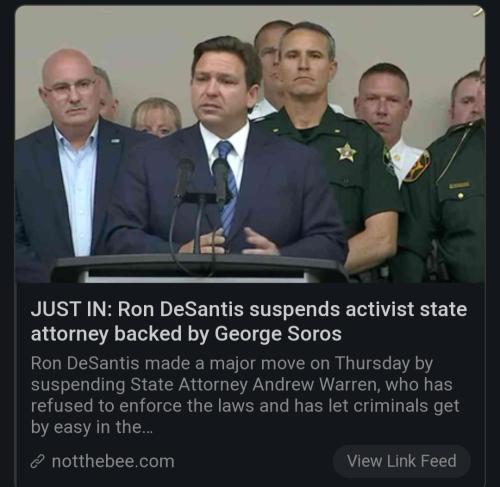Click the chain link icon beside notthebee.com

pyautogui.click(x=37, y=462)
